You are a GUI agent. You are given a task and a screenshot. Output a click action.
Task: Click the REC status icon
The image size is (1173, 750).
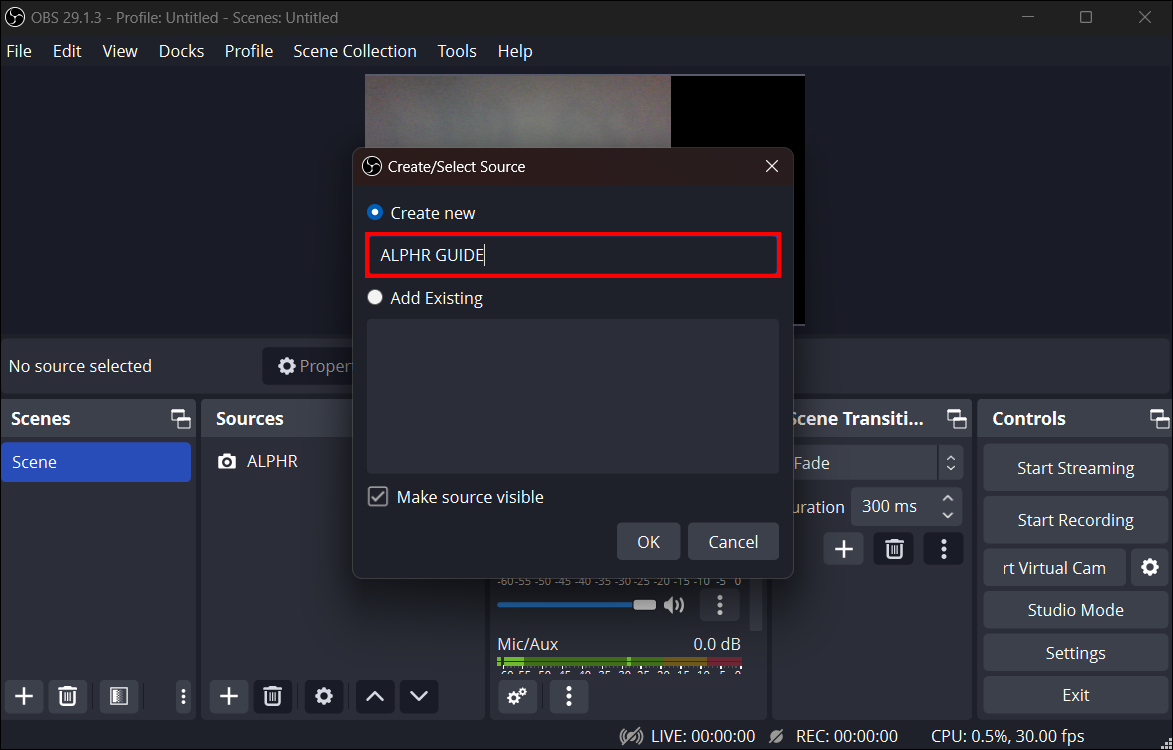point(777,737)
